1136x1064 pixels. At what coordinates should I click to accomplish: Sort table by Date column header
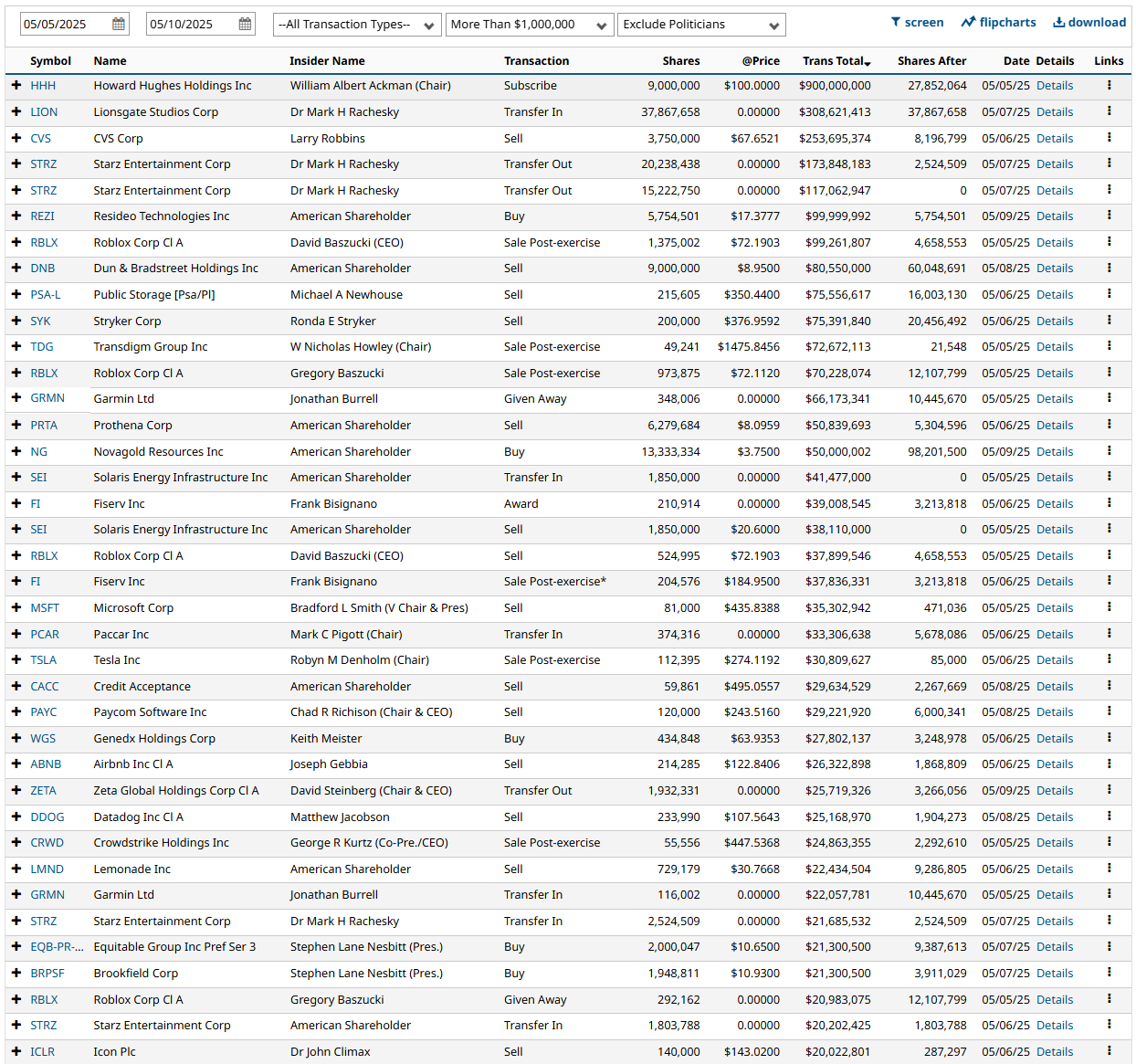pyautogui.click(x=1016, y=61)
